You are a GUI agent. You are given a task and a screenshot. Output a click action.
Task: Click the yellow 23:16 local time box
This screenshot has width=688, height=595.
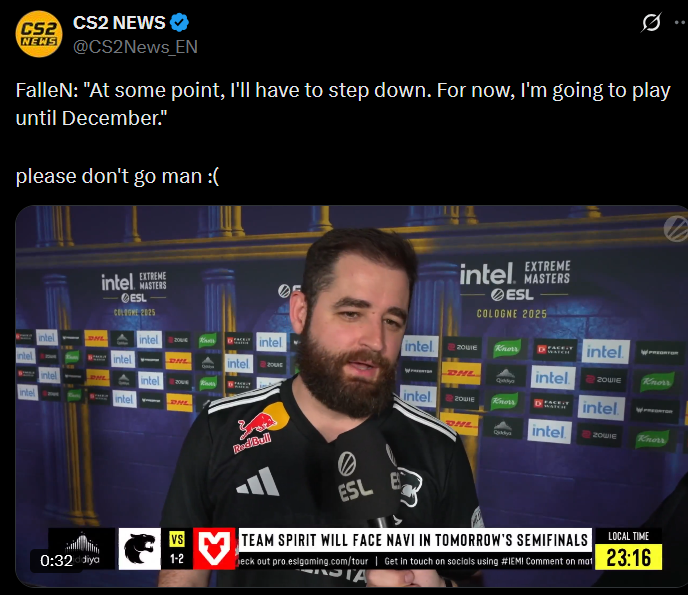628,558
